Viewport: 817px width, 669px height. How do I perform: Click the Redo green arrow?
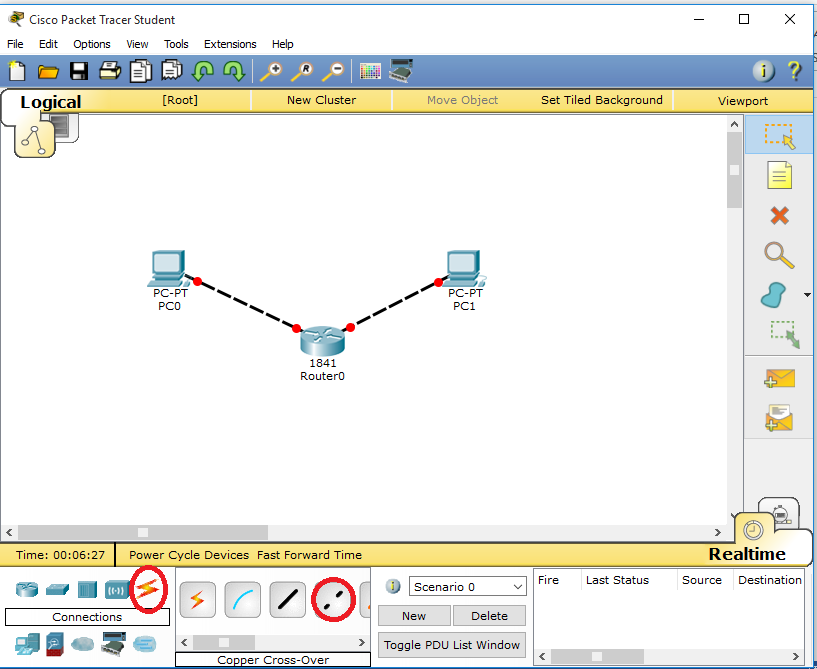234,71
